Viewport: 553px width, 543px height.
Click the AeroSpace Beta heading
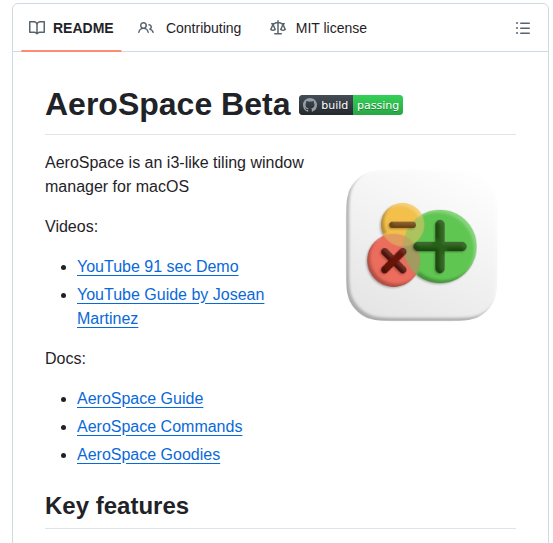pyautogui.click(x=168, y=105)
